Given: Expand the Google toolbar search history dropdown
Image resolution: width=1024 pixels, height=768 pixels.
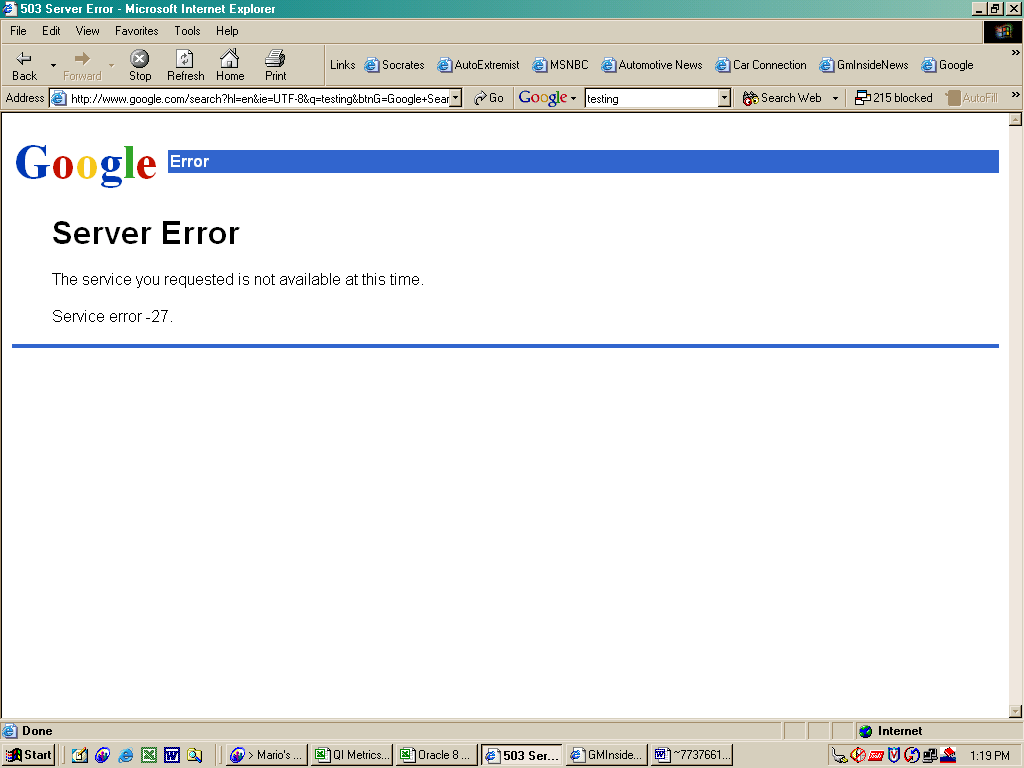Looking at the screenshot, I should (724, 98).
